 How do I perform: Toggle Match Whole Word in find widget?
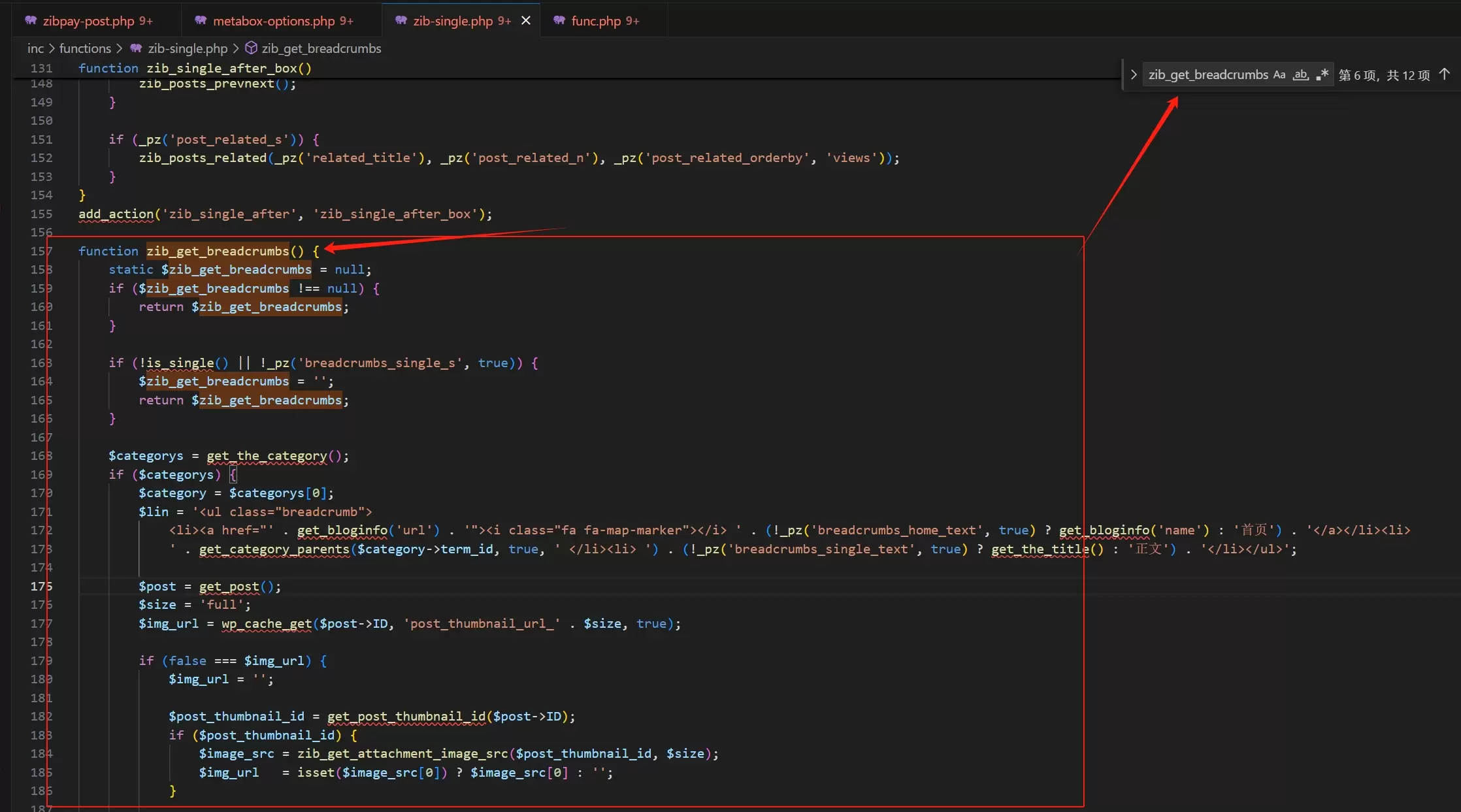coord(1301,74)
